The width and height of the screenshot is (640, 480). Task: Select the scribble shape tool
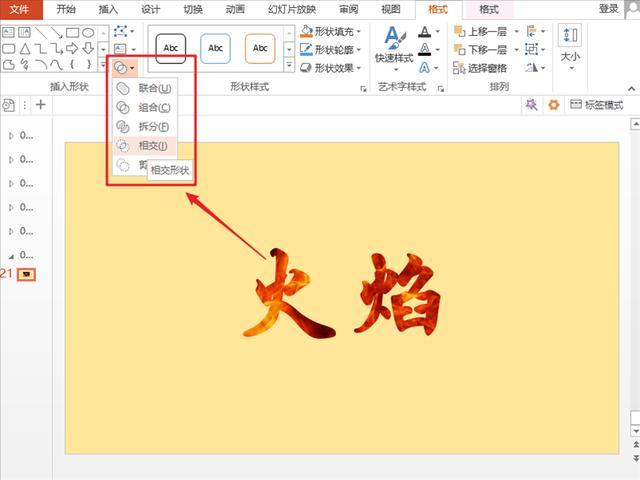[24, 64]
